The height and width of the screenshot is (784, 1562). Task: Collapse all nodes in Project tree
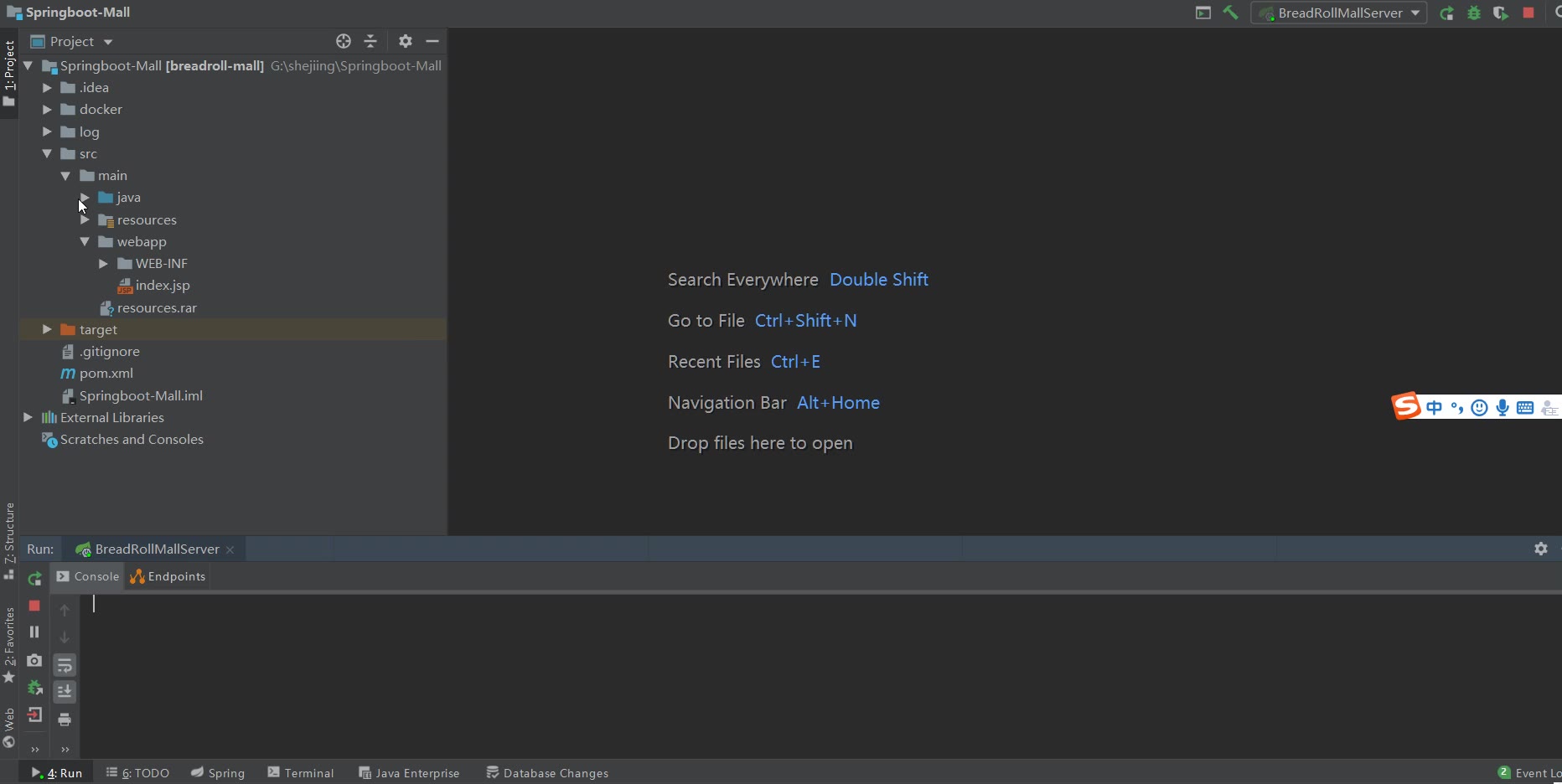[x=370, y=41]
